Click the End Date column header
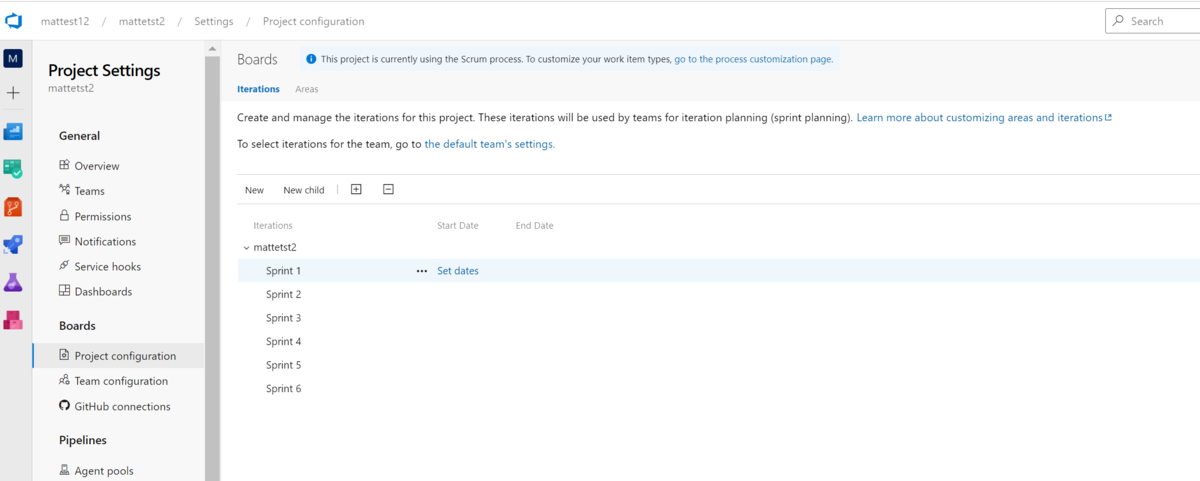The image size is (1200, 481). coord(535,226)
